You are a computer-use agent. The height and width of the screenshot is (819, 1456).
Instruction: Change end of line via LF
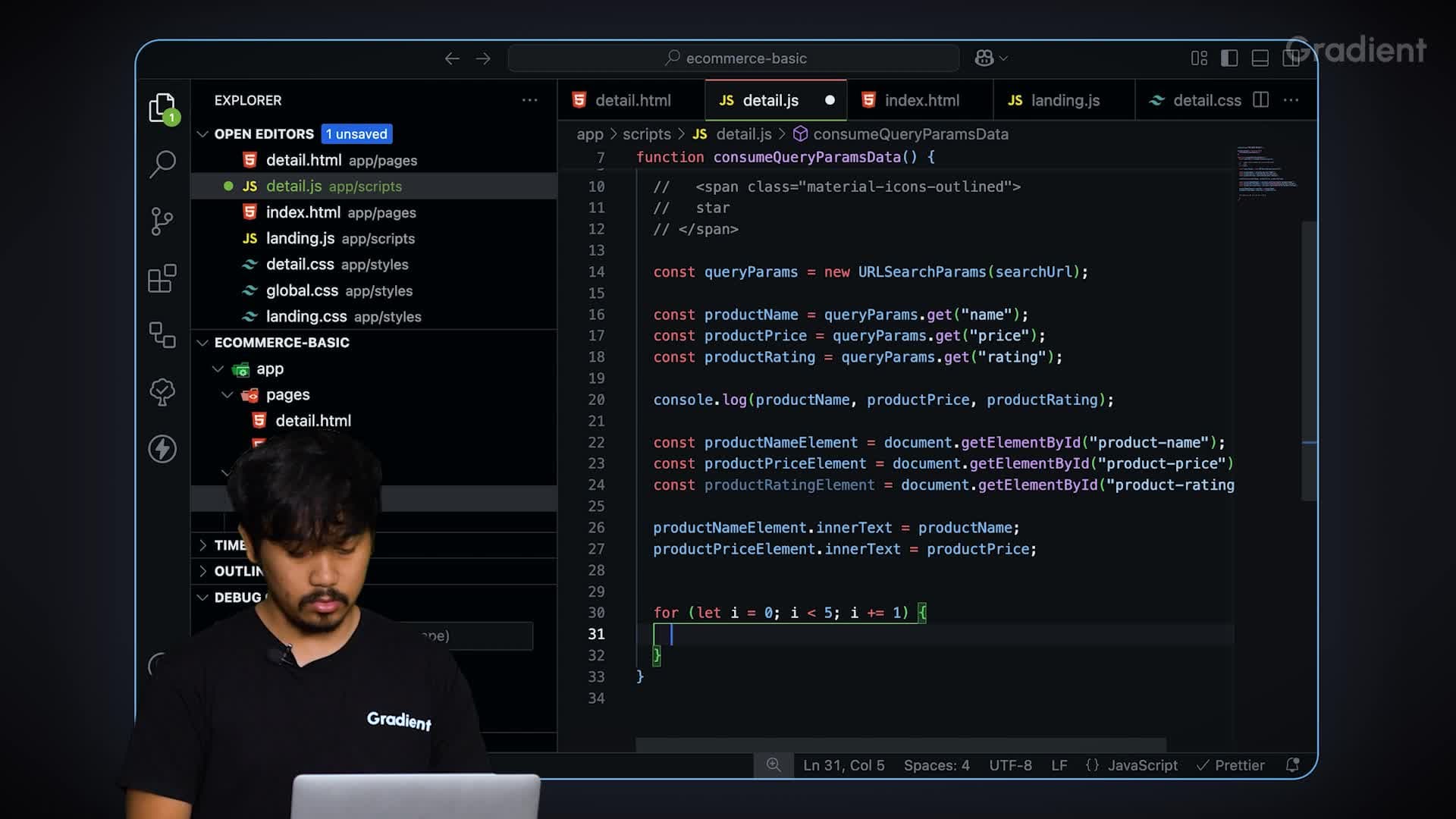pyautogui.click(x=1059, y=765)
